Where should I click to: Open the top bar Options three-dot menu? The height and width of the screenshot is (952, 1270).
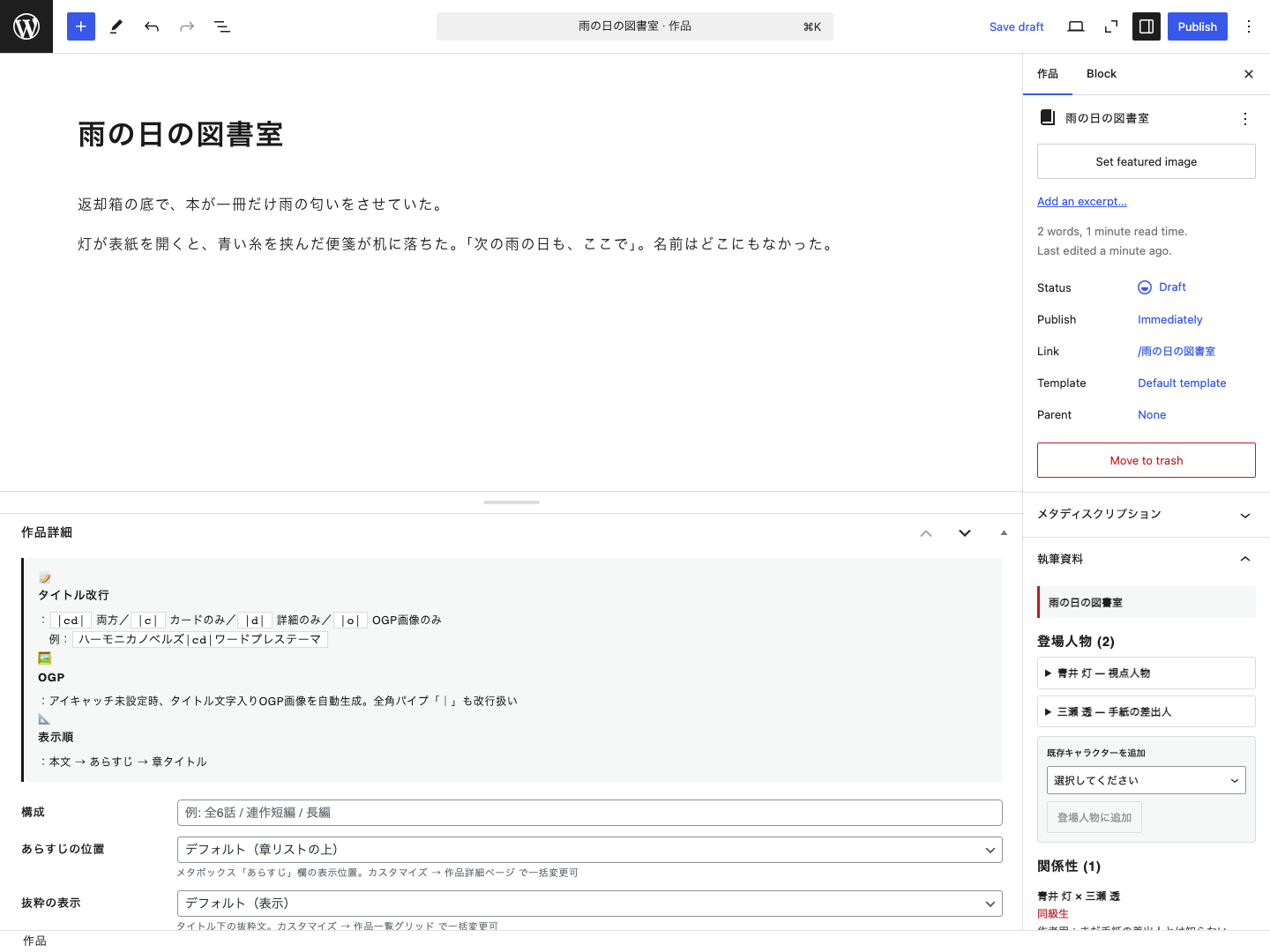(x=1249, y=26)
